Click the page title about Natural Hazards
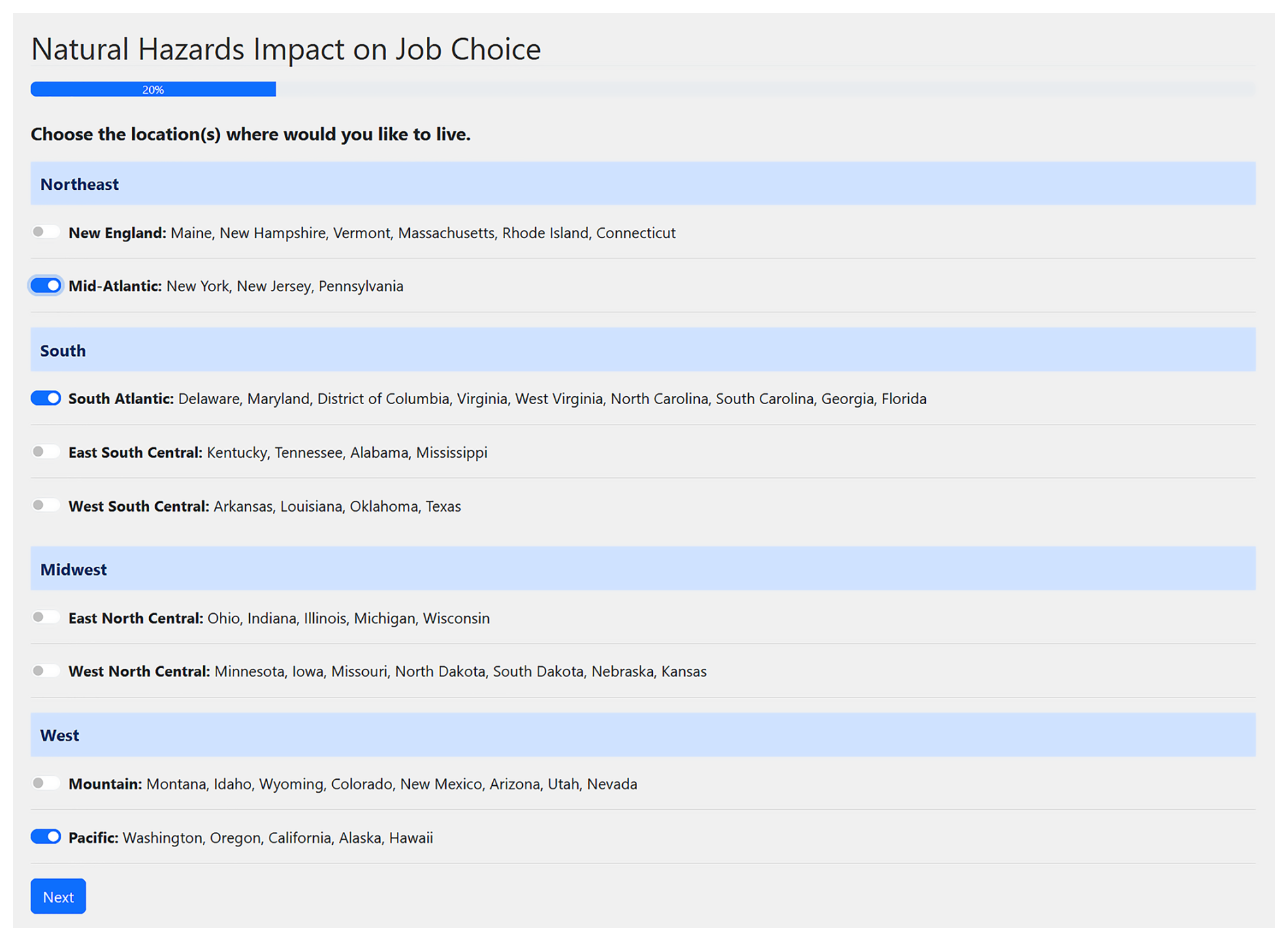The height and width of the screenshot is (941, 1288). tap(286, 49)
